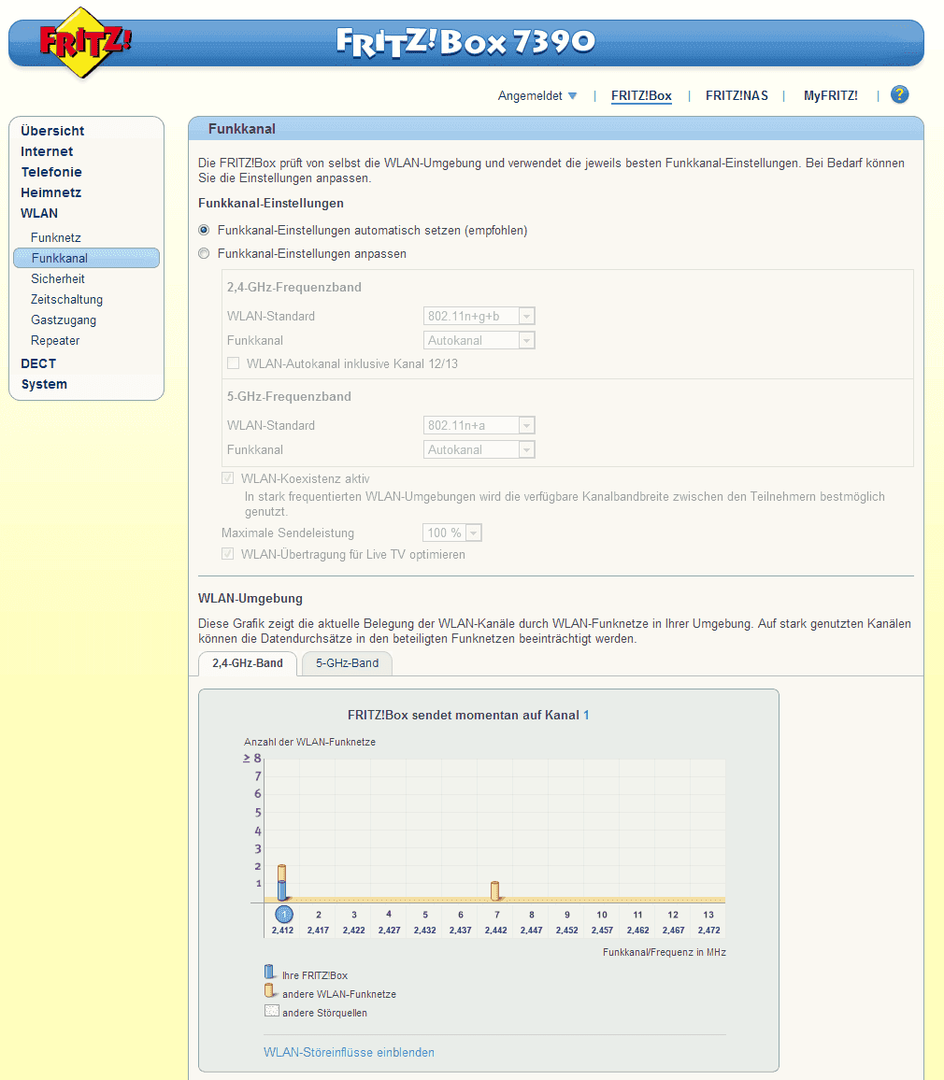This screenshot has height=1080, width=944.
Task: Open System in sidebar menu
Action: [44, 384]
